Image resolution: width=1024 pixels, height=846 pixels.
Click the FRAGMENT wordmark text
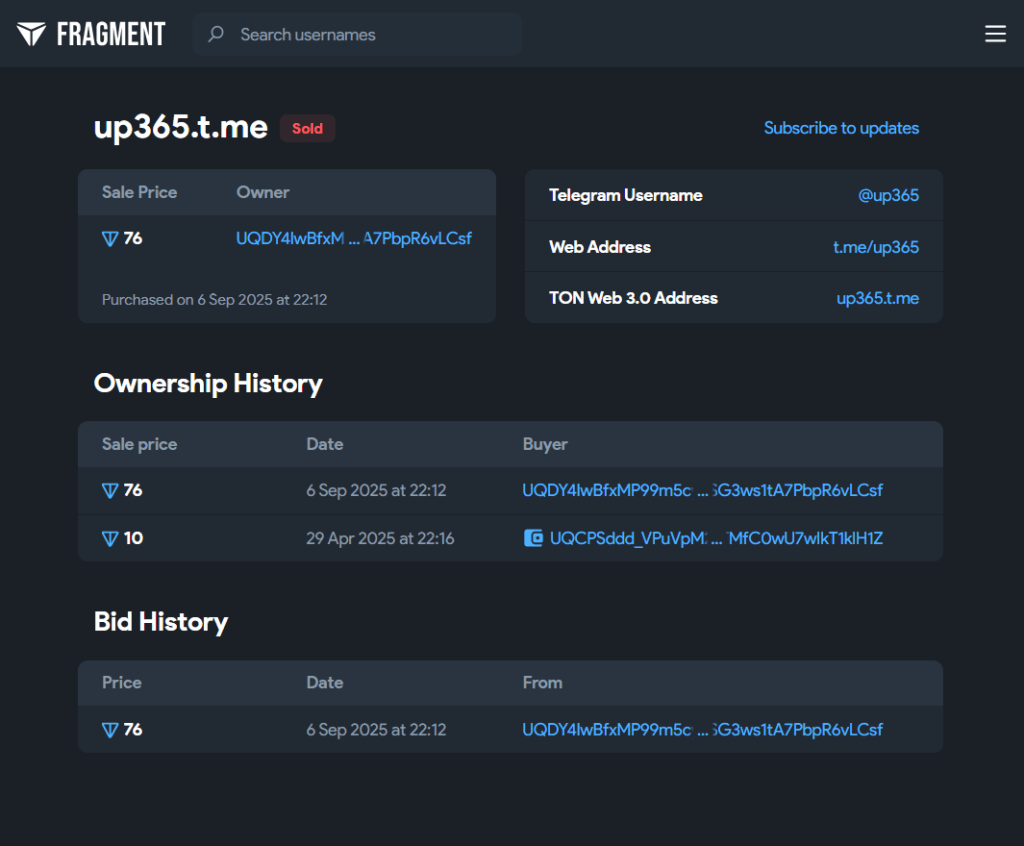tap(110, 34)
